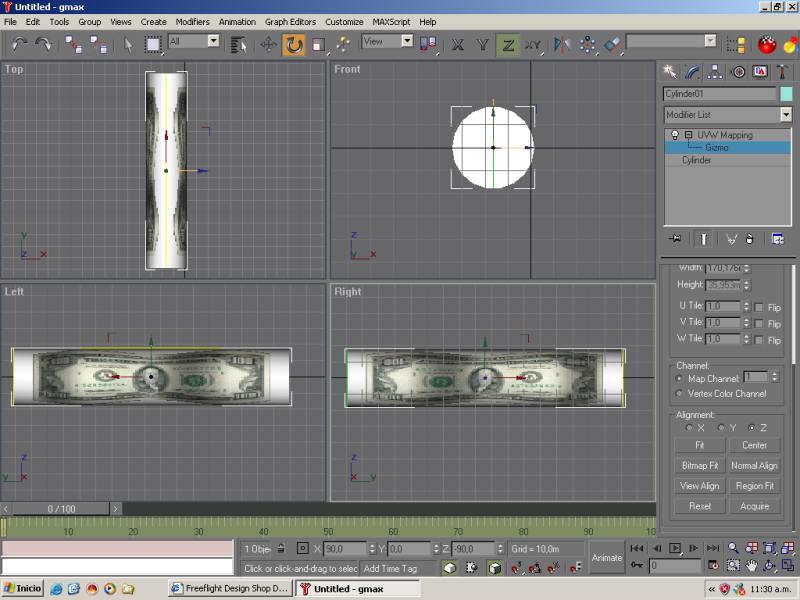The width and height of the screenshot is (800, 600).
Task: Click the Cylinder01 object color swatch
Action: pos(786,93)
